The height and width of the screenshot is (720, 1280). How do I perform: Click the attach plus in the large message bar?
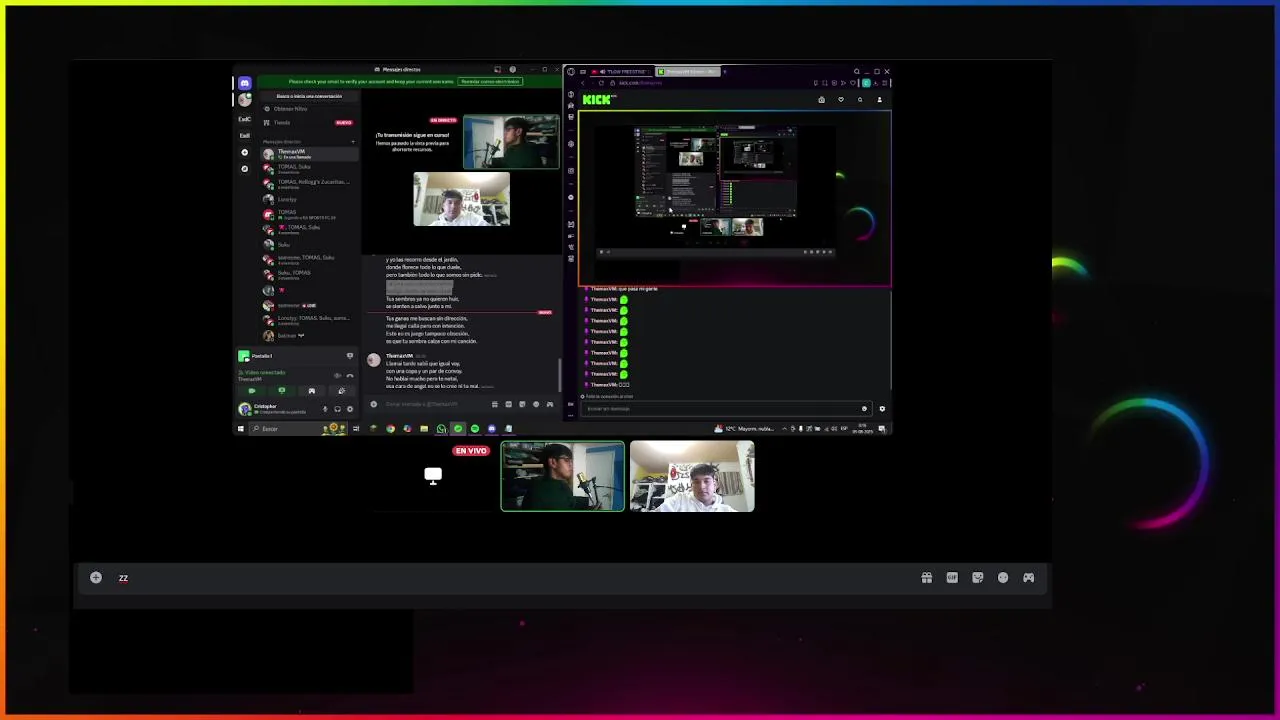96,577
